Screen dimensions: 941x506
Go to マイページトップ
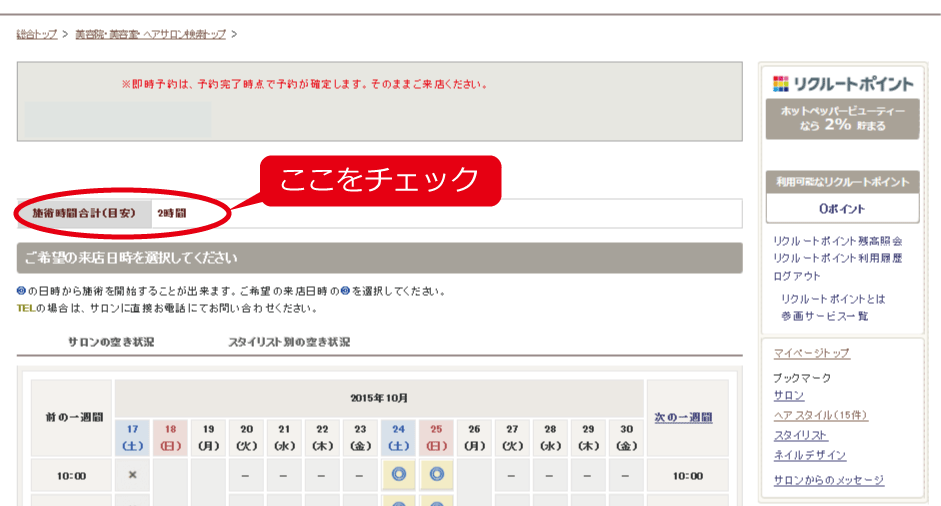[x=811, y=353]
